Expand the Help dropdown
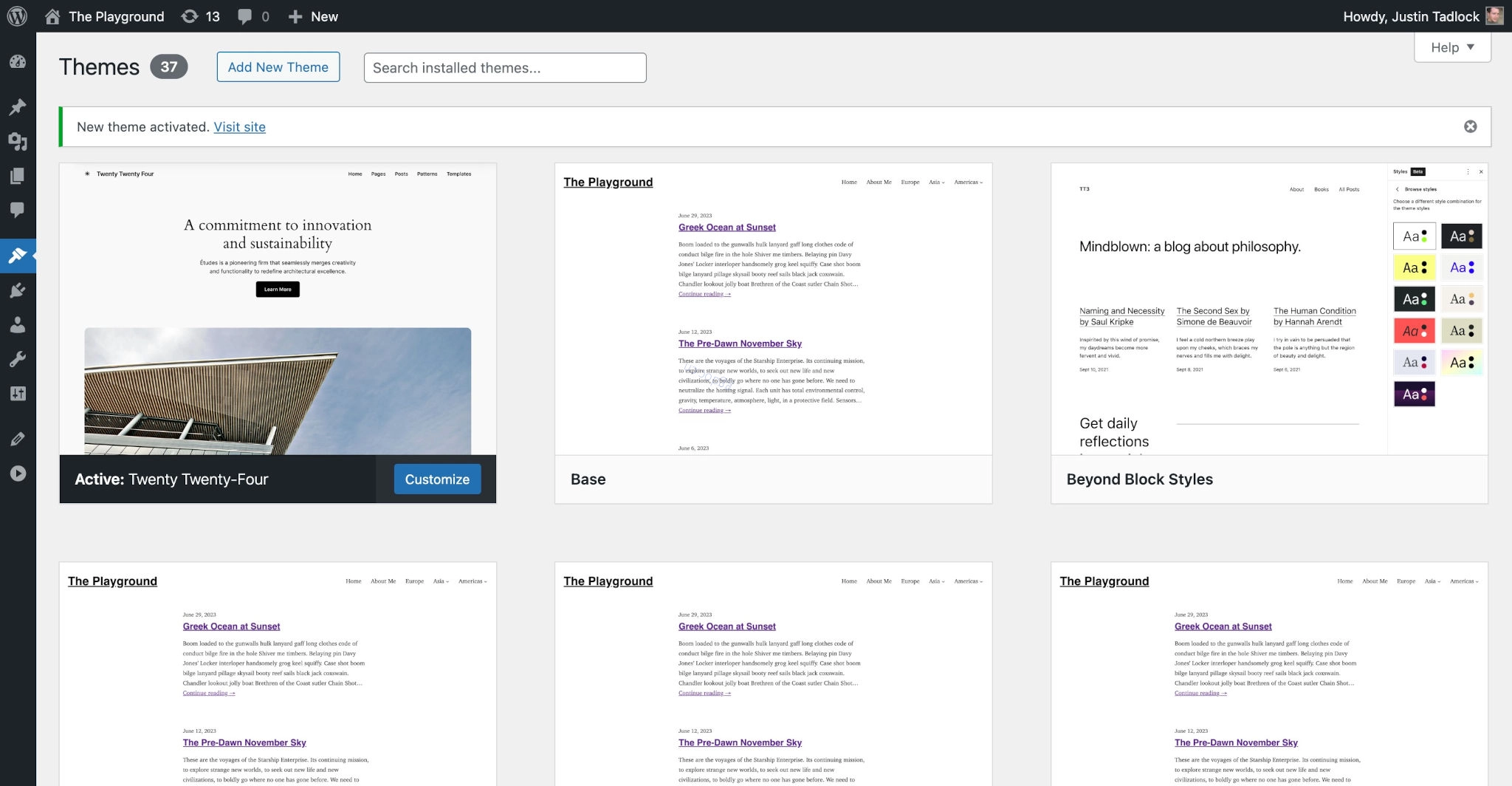This screenshot has height=786, width=1512. pyautogui.click(x=1452, y=47)
